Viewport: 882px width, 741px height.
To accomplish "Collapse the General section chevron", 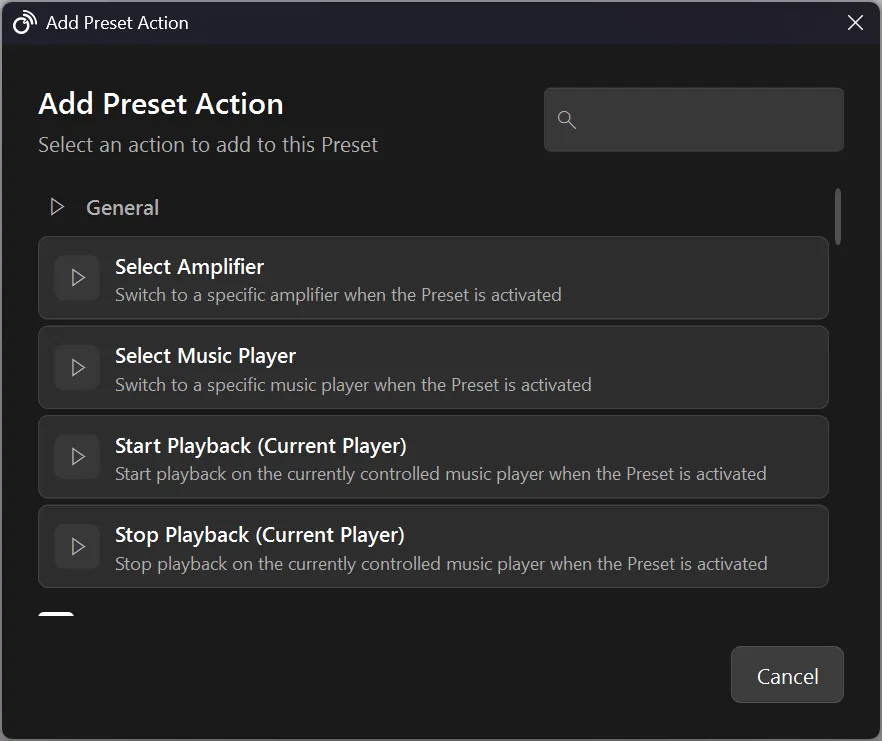I will tap(57, 207).
